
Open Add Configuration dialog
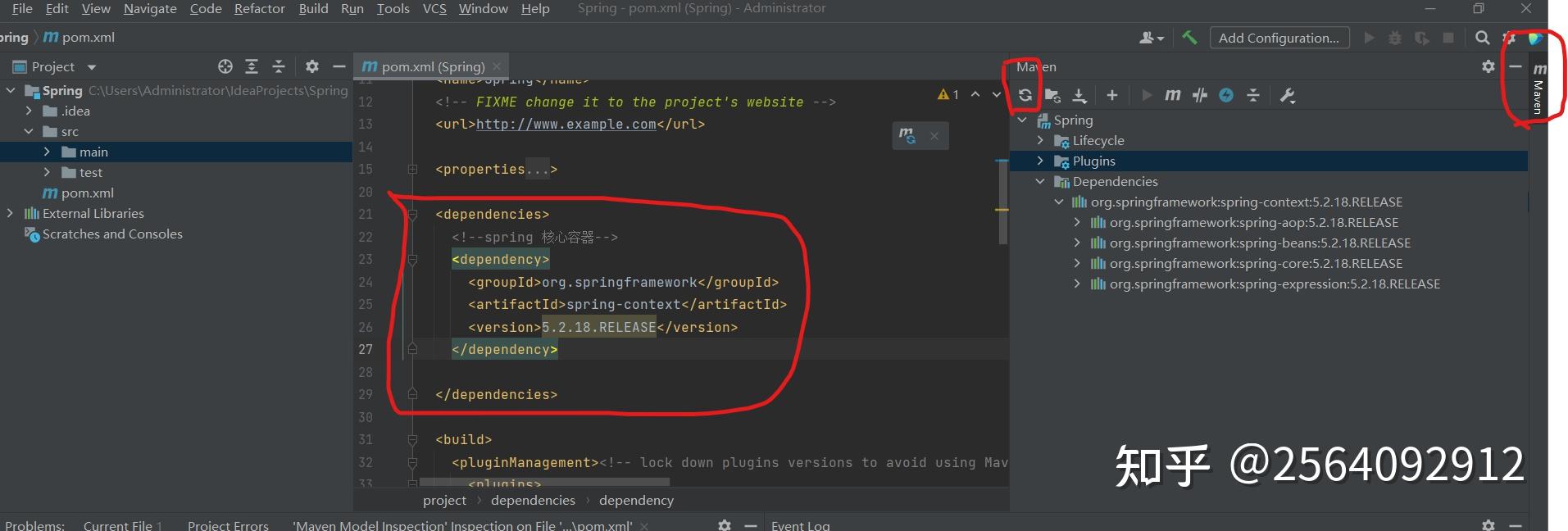click(x=1279, y=38)
